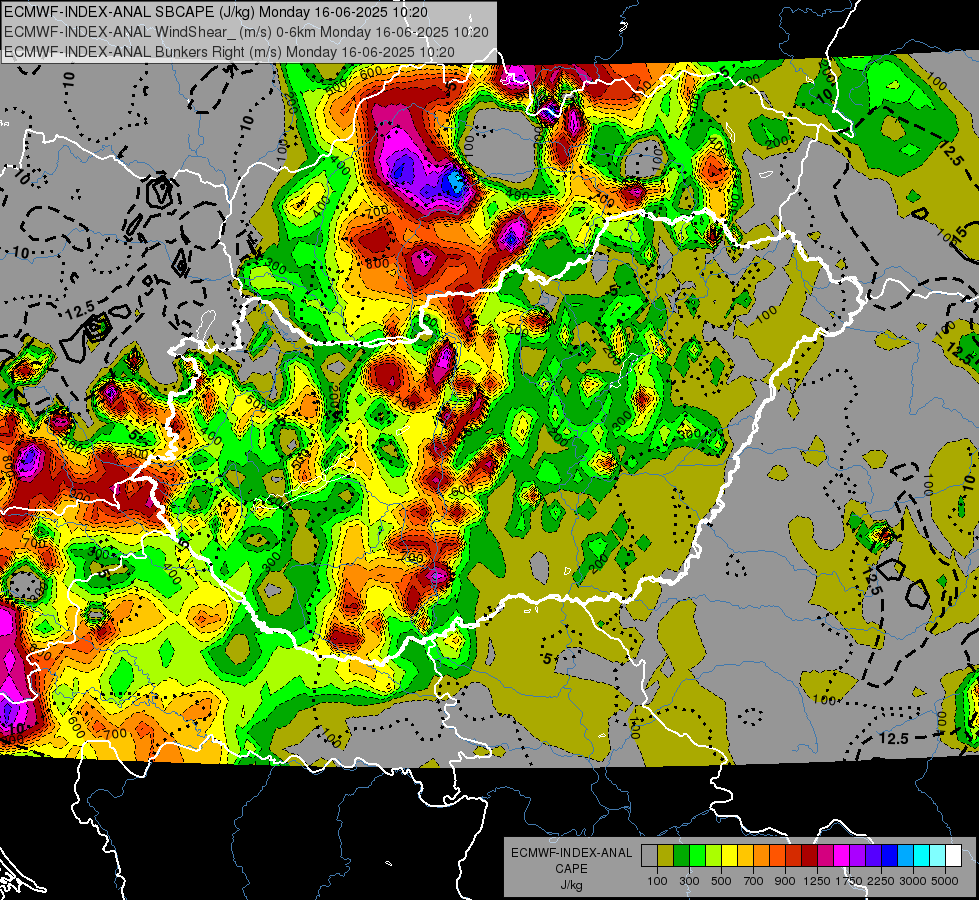The width and height of the screenshot is (979, 900).
Task: Click the magenta legend swatch before 1750
Action: pos(842,855)
